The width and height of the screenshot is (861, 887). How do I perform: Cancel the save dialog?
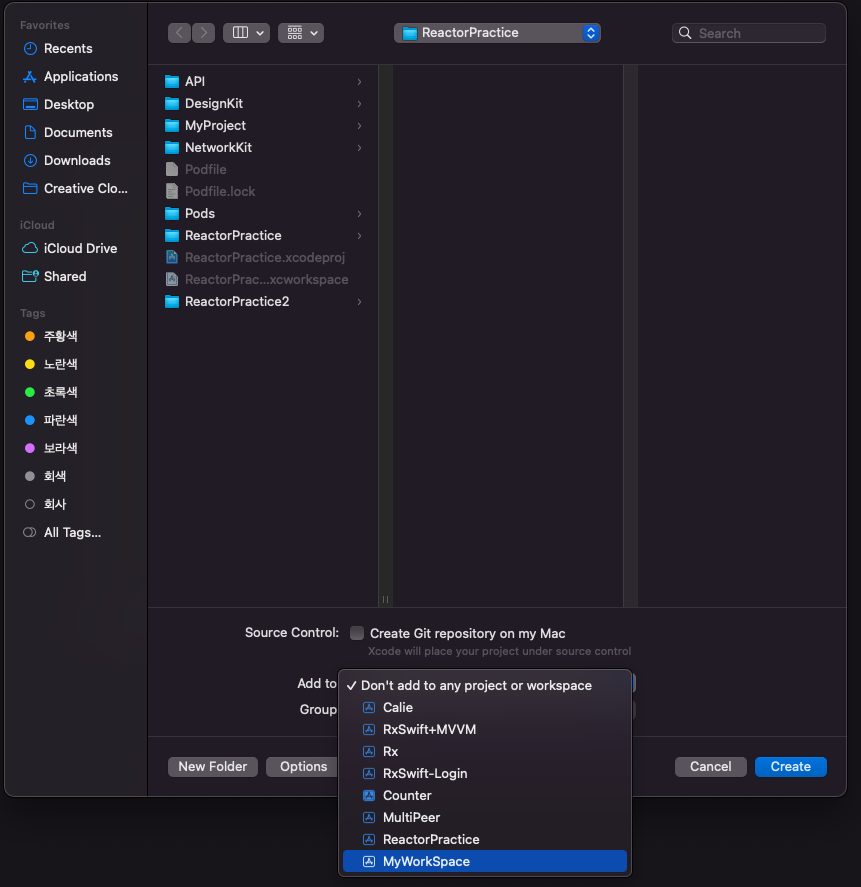click(711, 767)
